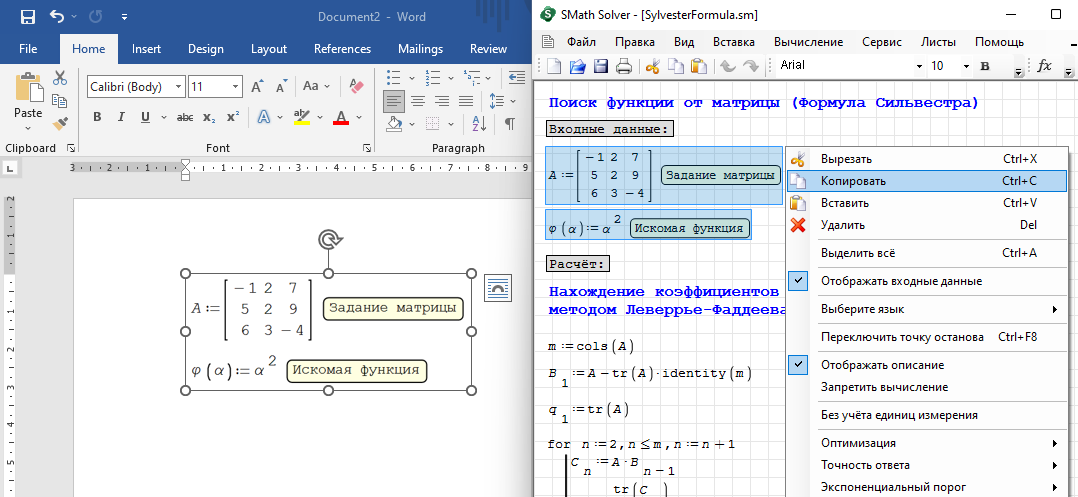Click 'Запретить вычисление' in the context menu

(927, 387)
